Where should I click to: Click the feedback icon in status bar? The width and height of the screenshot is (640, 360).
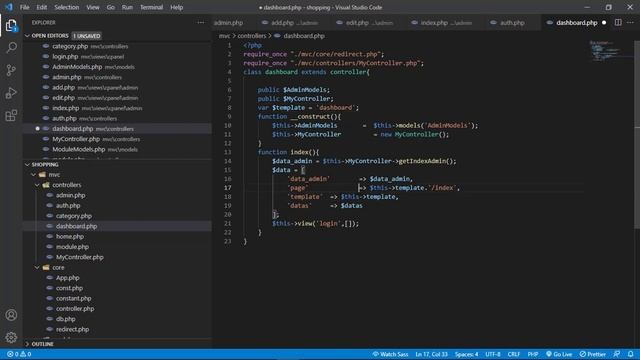point(617,354)
